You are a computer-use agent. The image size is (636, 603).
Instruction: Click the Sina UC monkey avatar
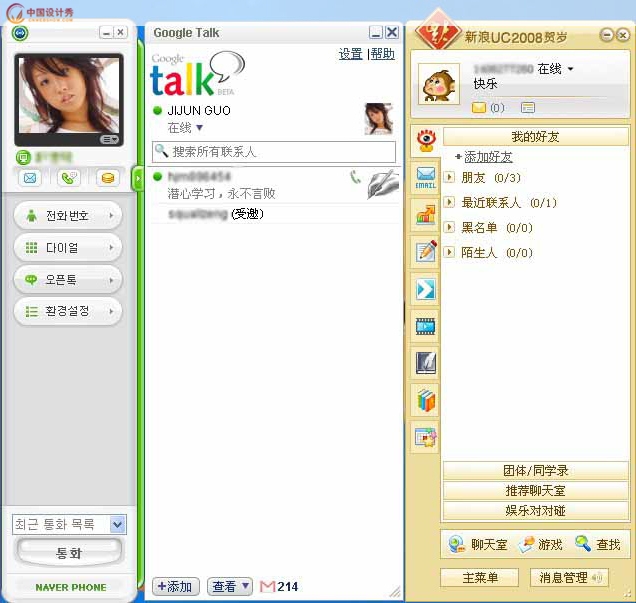[439, 84]
